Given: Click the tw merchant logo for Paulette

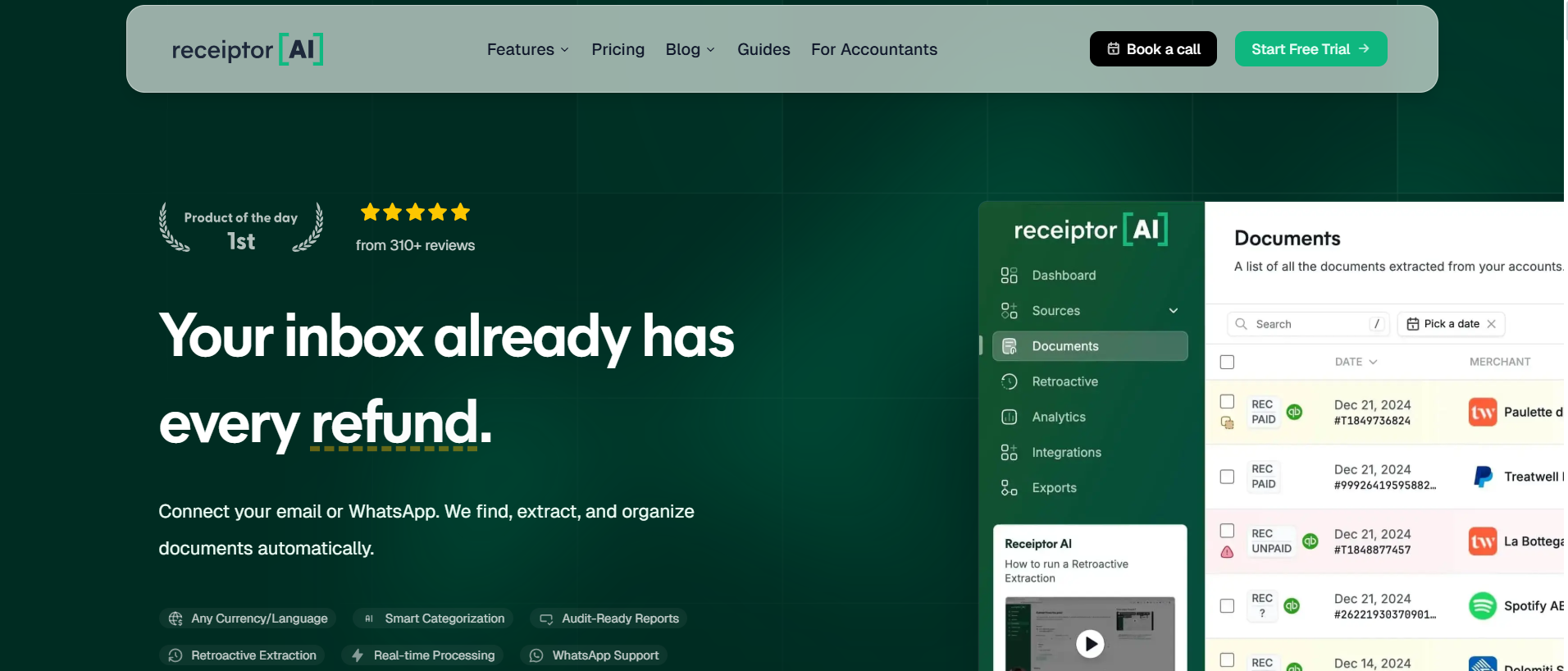Looking at the screenshot, I should (x=1483, y=412).
